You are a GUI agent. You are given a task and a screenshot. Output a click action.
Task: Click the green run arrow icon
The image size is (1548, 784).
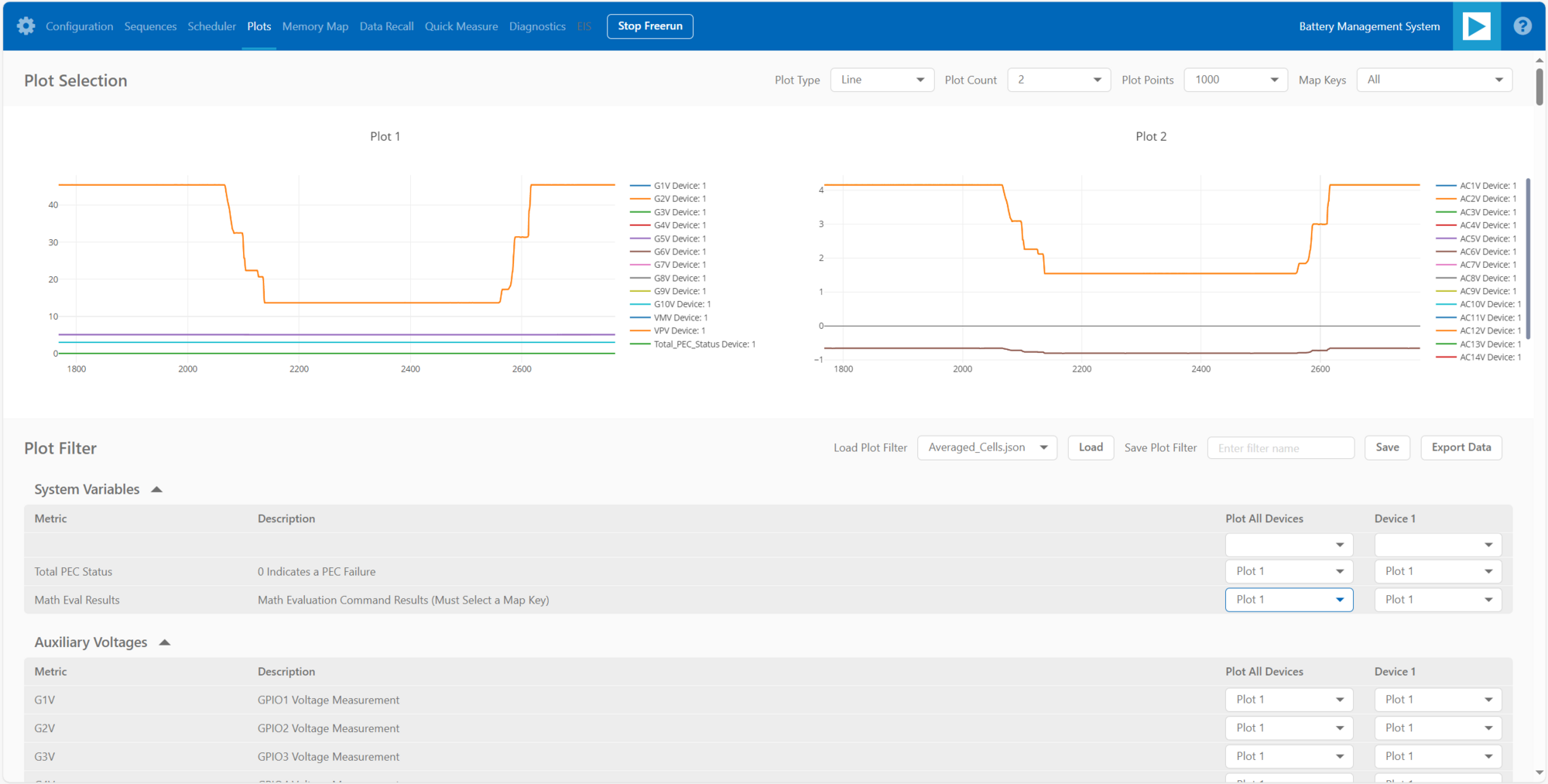click(1476, 26)
